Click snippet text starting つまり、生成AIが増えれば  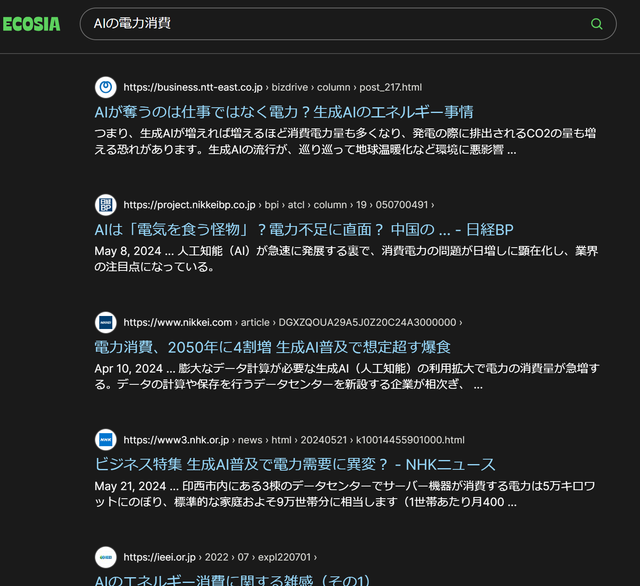pos(345,141)
